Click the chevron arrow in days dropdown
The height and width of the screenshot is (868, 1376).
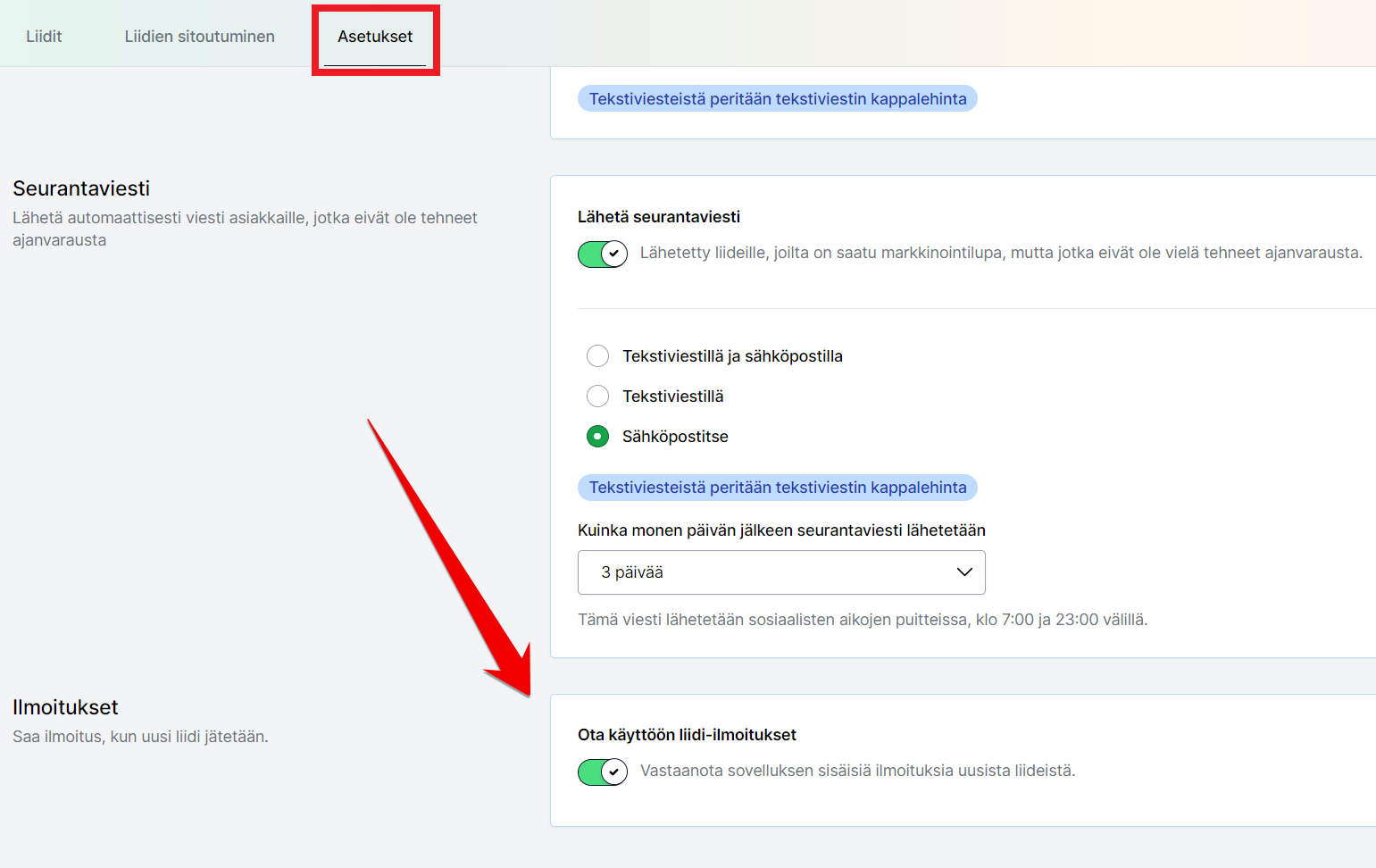click(x=964, y=572)
